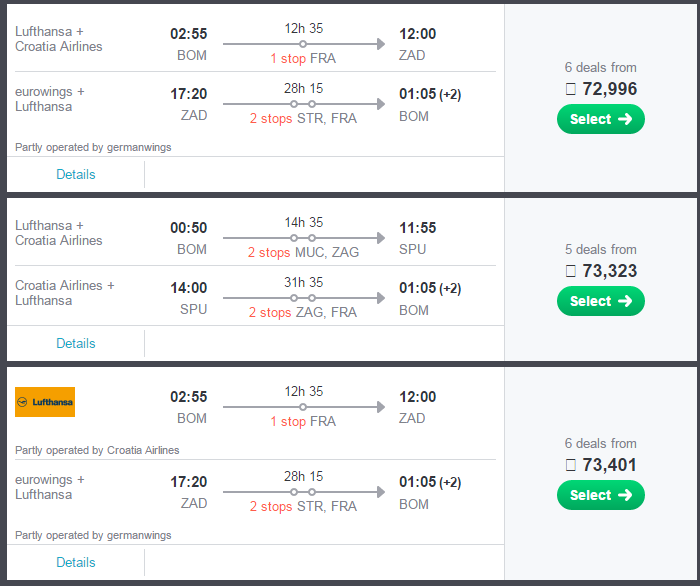
Task: Select the 73,401 flight deal
Action: (x=600, y=495)
